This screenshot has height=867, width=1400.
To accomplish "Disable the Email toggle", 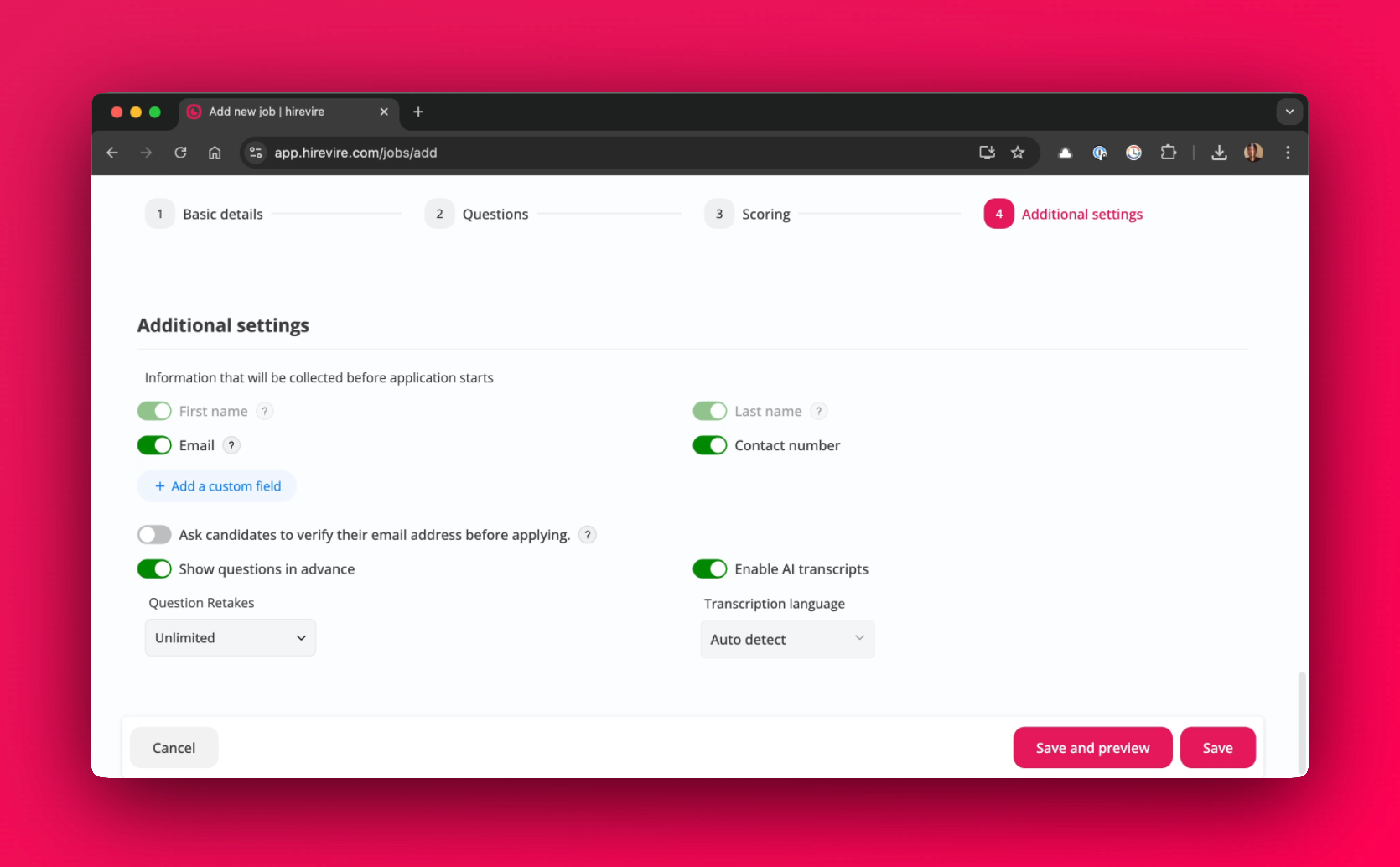I will (x=154, y=445).
